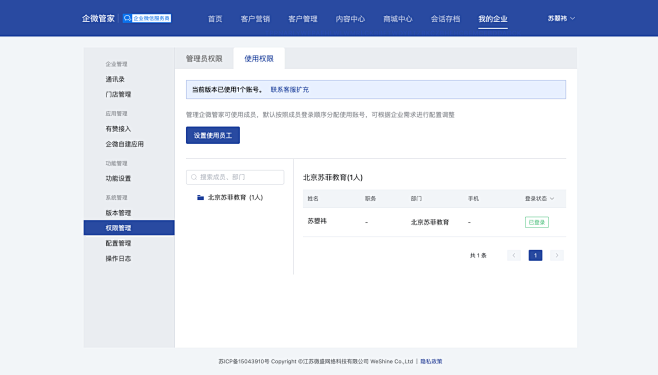Open 客户营销 in the top navigation
Viewport: 658px width, 375px height.
(x=255, y=19)
